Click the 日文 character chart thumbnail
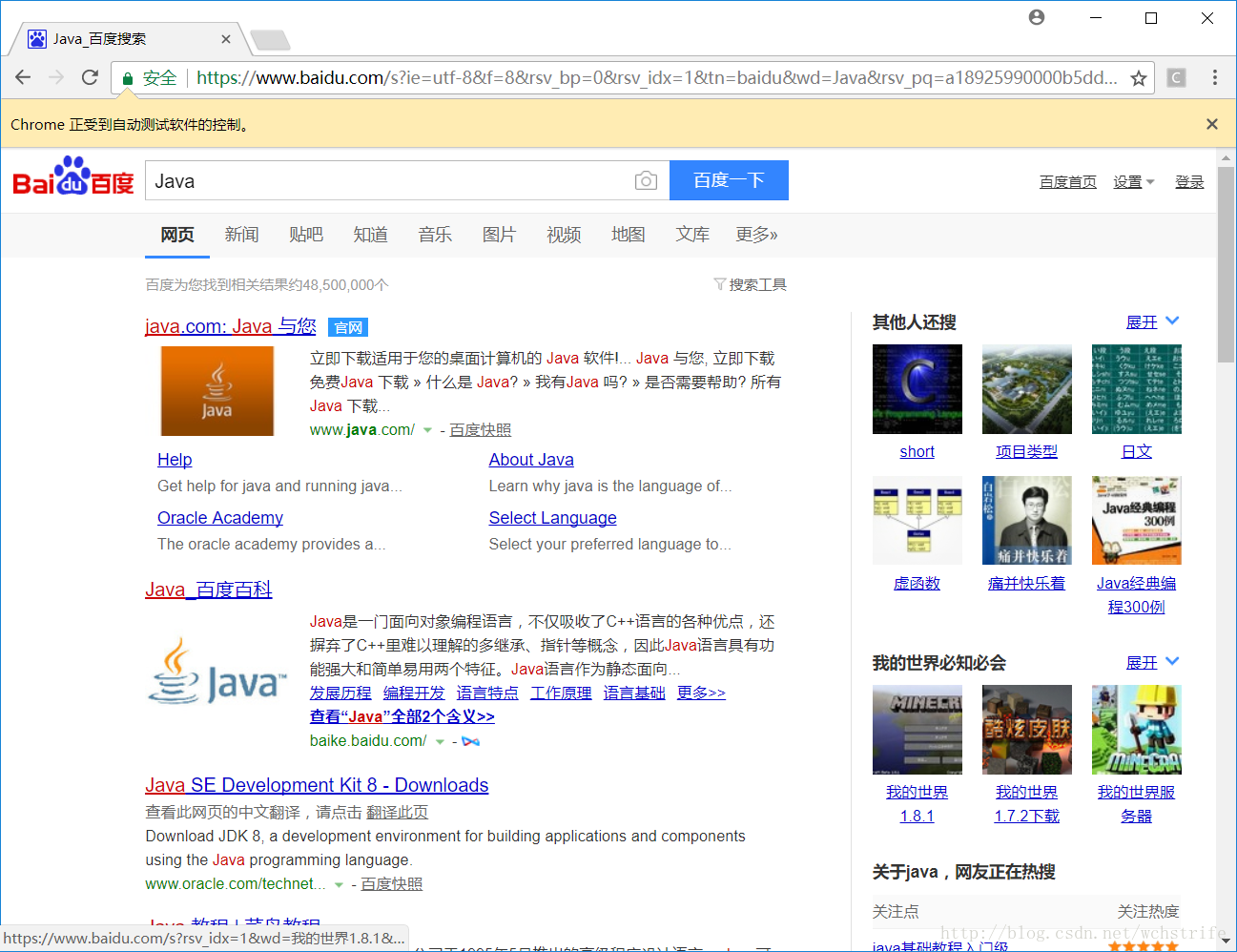 [1137, 389]
